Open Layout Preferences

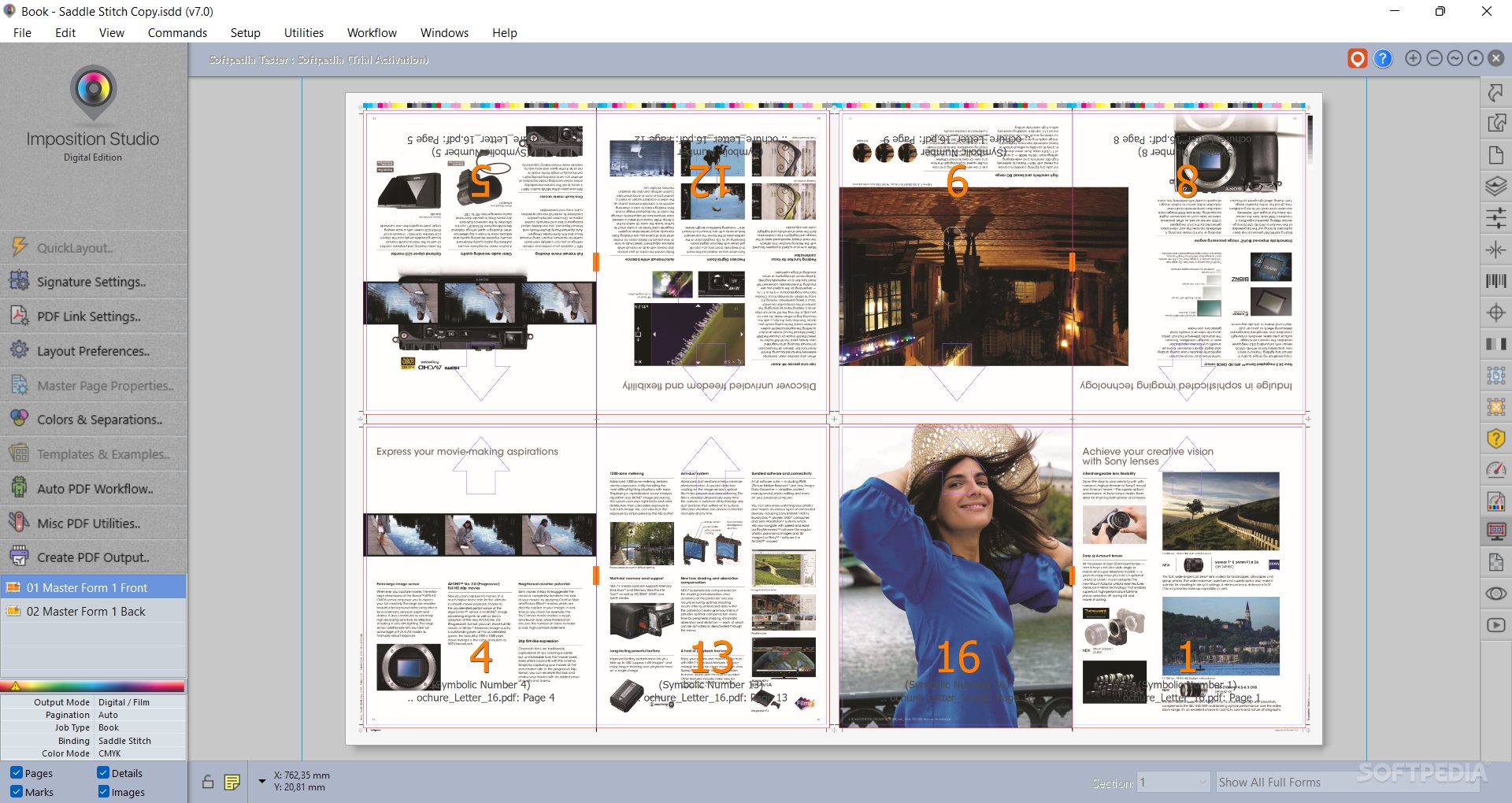(94, 350)
